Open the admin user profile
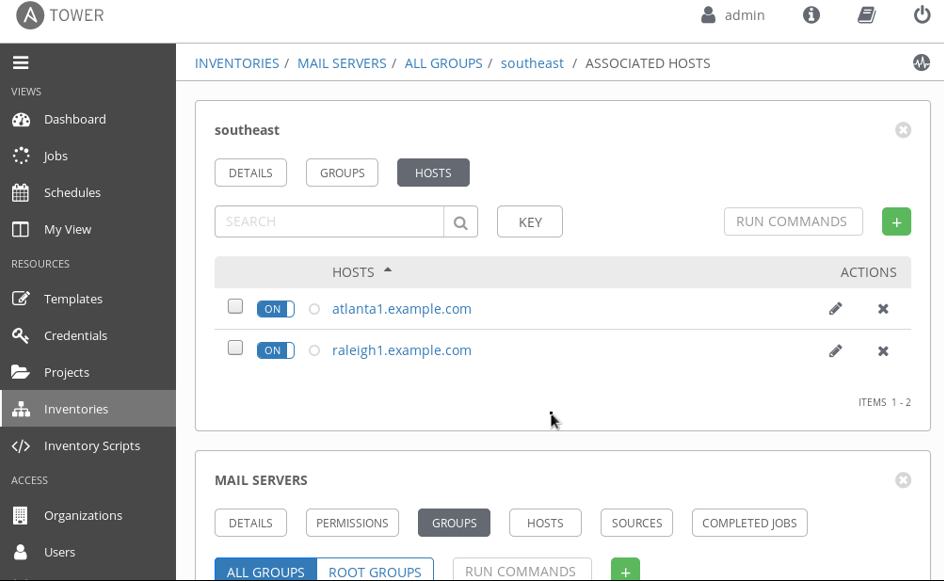944x582 pixels. point(733,15)
